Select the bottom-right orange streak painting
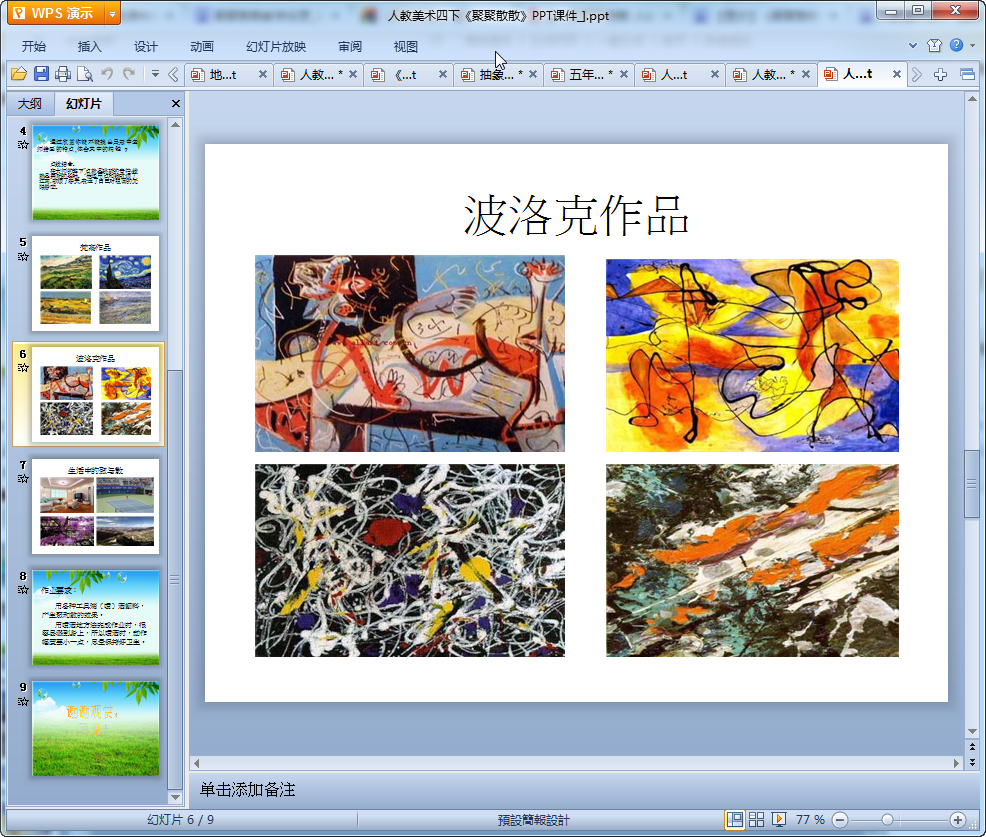This screenshot has width=986, height=837. [x=752, y=560]
